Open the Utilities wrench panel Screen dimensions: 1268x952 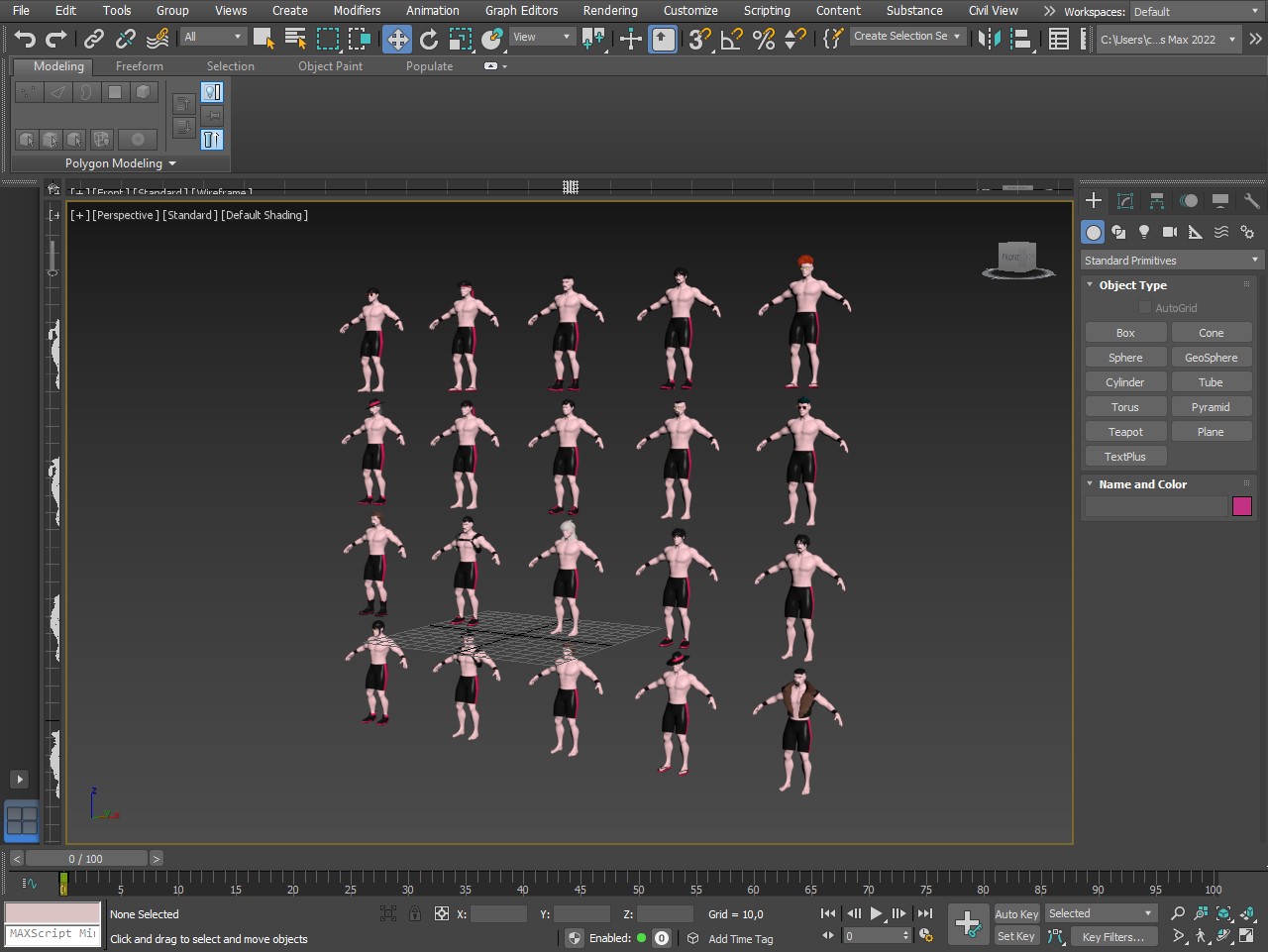[x=1251, y=201]
